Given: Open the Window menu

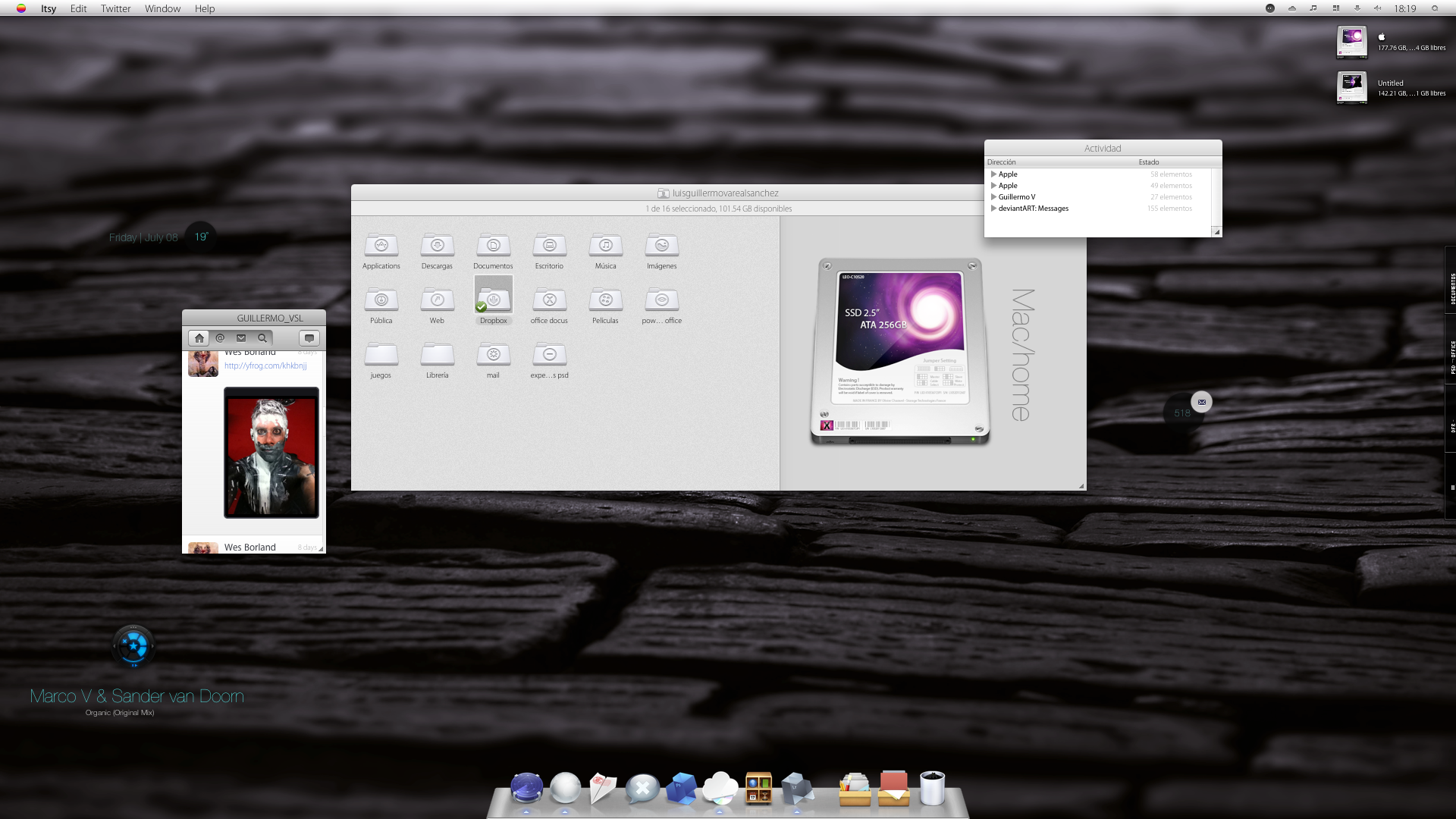Looking at the screenshot, I should [x=162, y=8].
